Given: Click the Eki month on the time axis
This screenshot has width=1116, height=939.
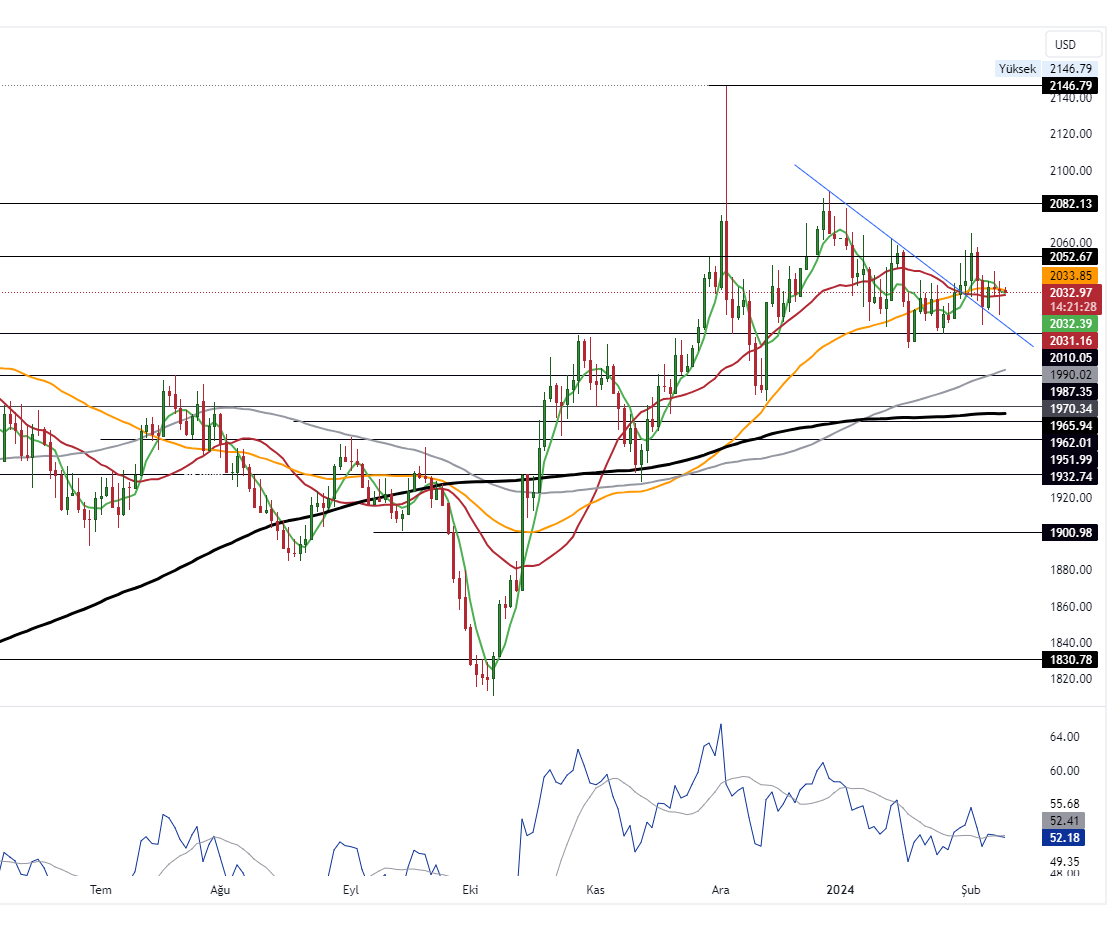Looking at the screenshot, I should click(x=471, y=889).
